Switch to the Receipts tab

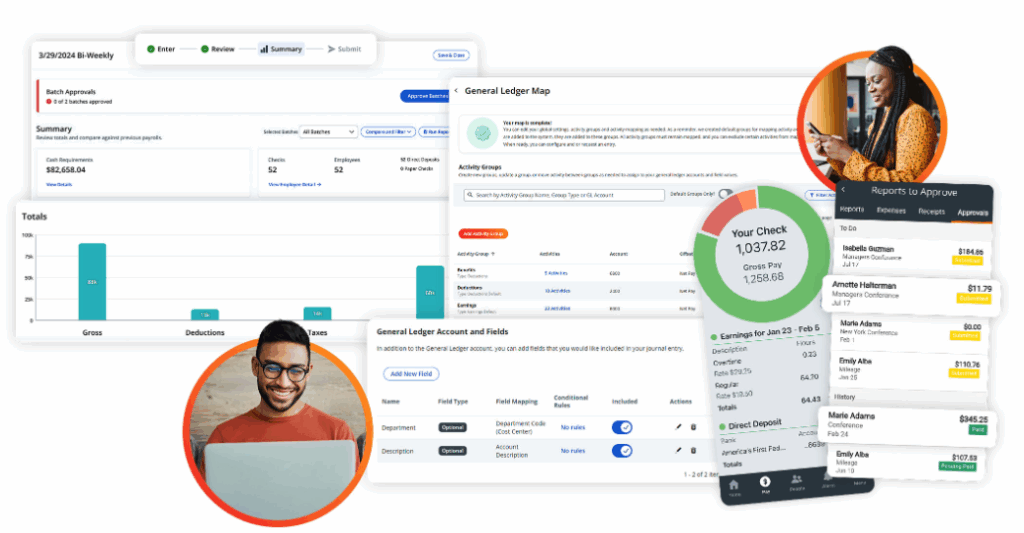pos(931,211)
